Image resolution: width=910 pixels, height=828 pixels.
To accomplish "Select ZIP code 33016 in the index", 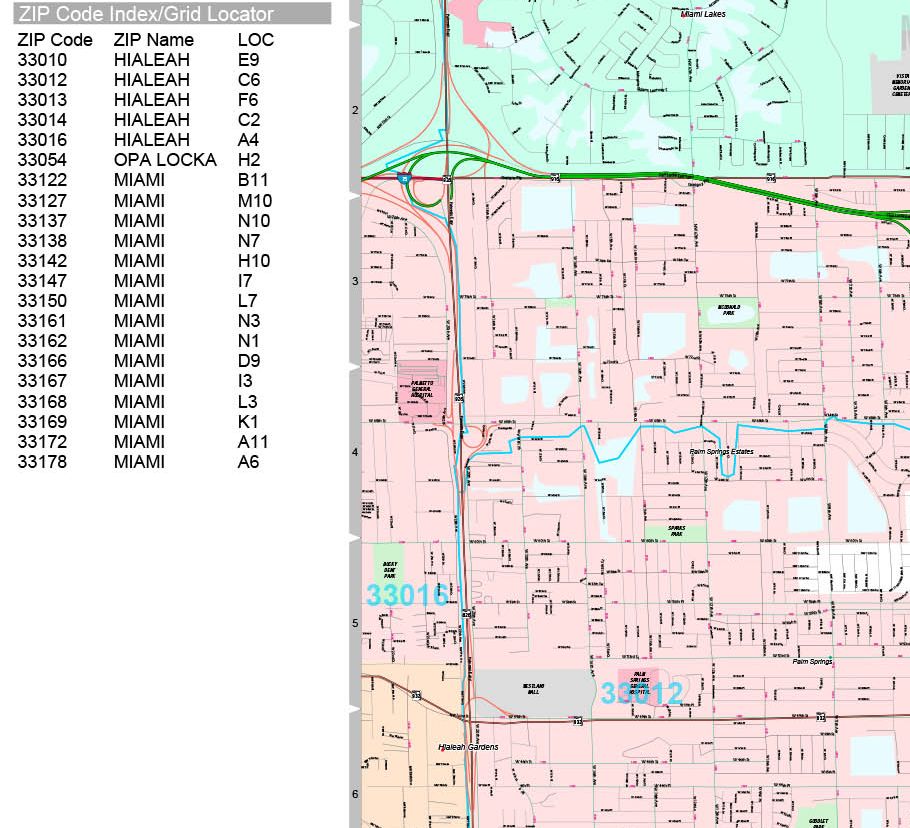I will coord(42,140).
